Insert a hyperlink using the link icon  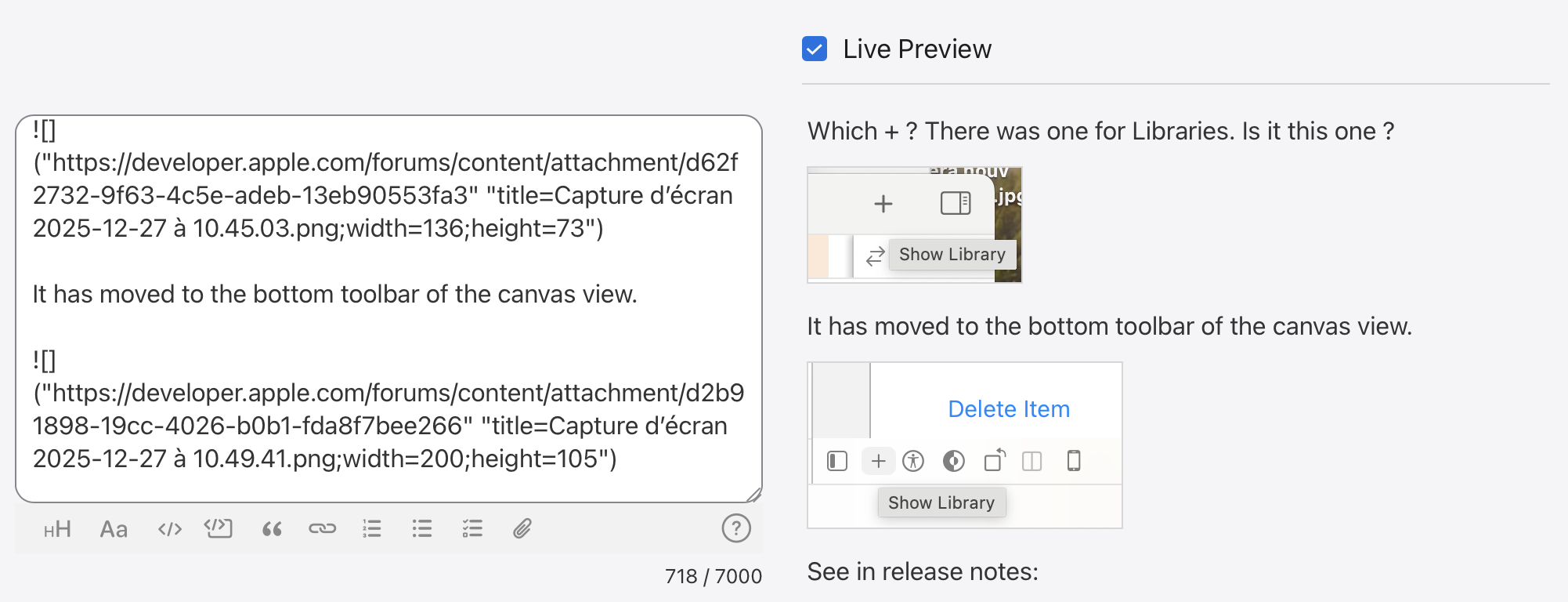point(322,529)
